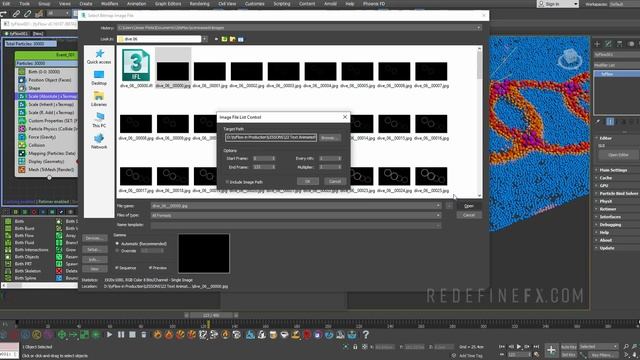Open the Graph Editors menu
Screen dimensions: 640x360
point(168,4)
